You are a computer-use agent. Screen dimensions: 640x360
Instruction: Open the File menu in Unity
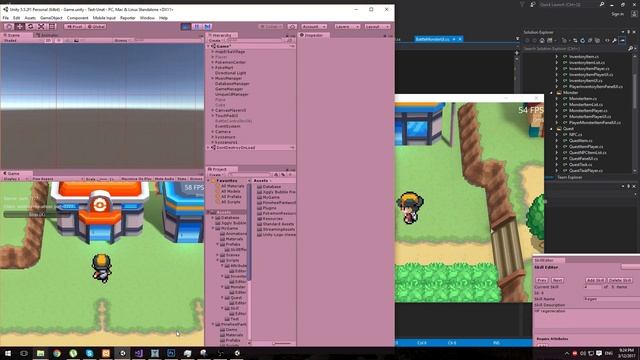coord(6,18)
